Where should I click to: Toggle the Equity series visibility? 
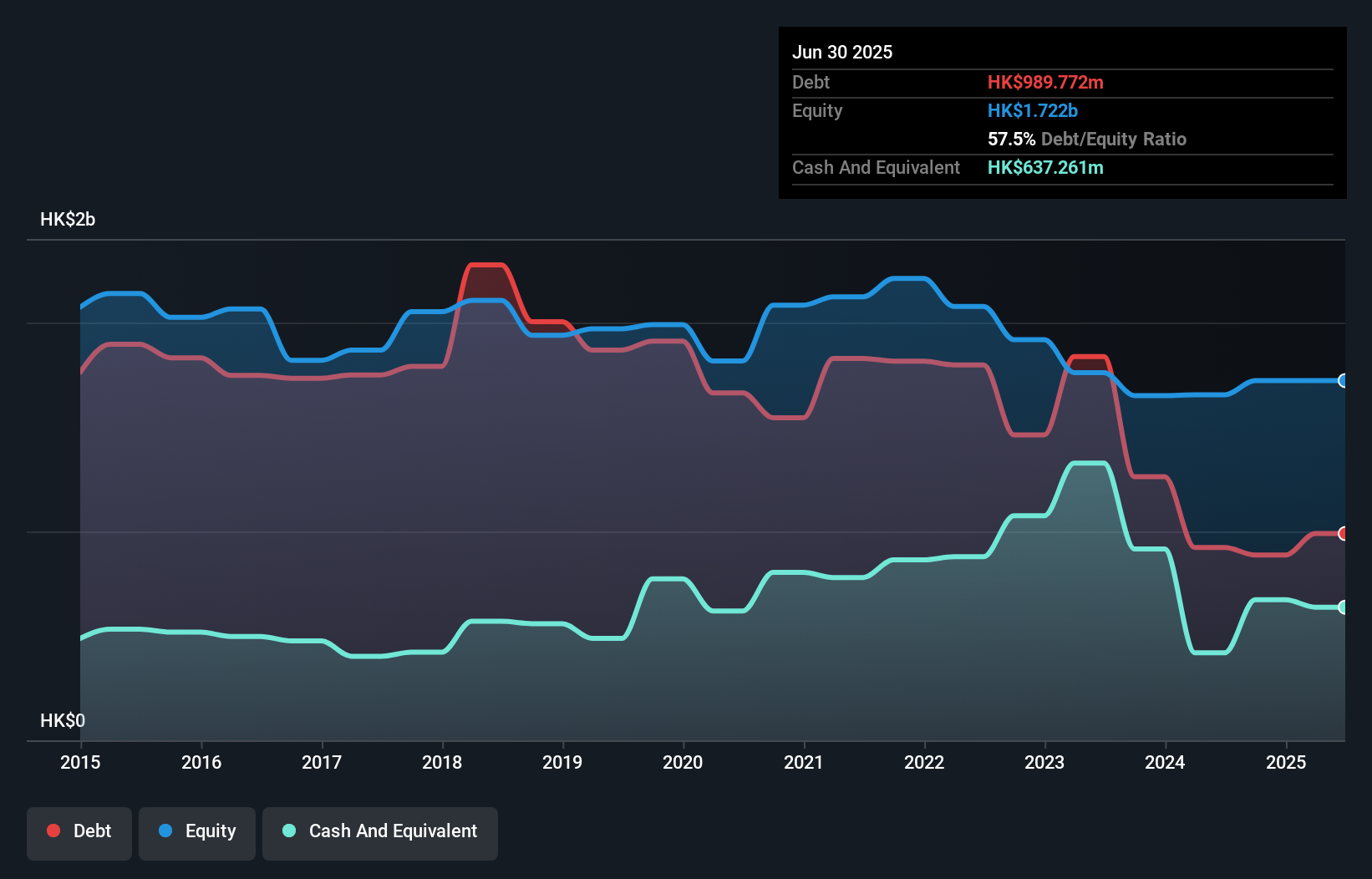click(196, 831)
